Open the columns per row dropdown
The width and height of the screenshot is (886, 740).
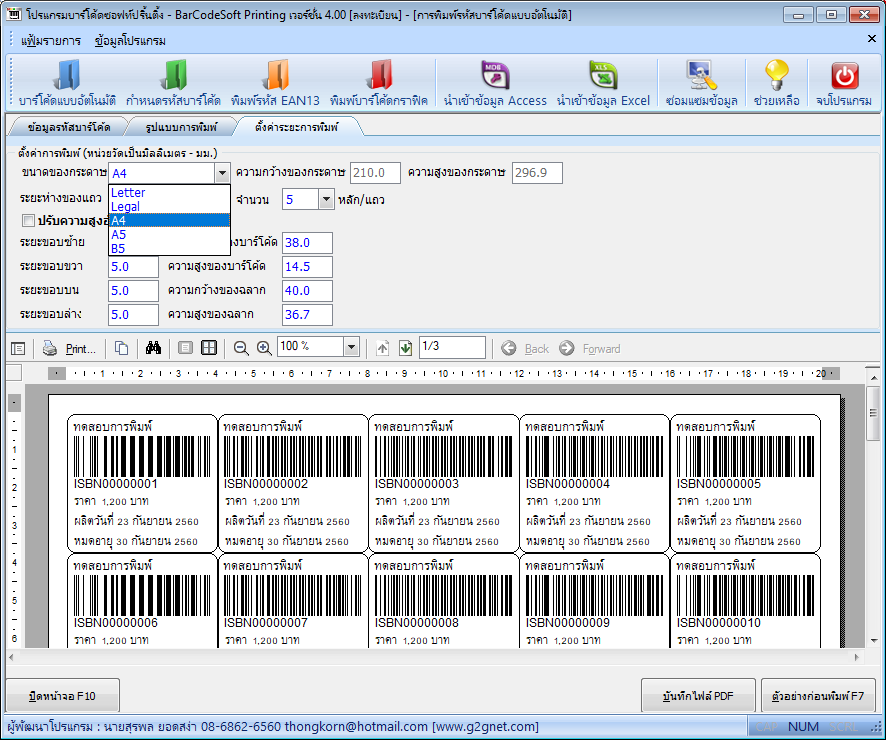[x=326, y=199]
